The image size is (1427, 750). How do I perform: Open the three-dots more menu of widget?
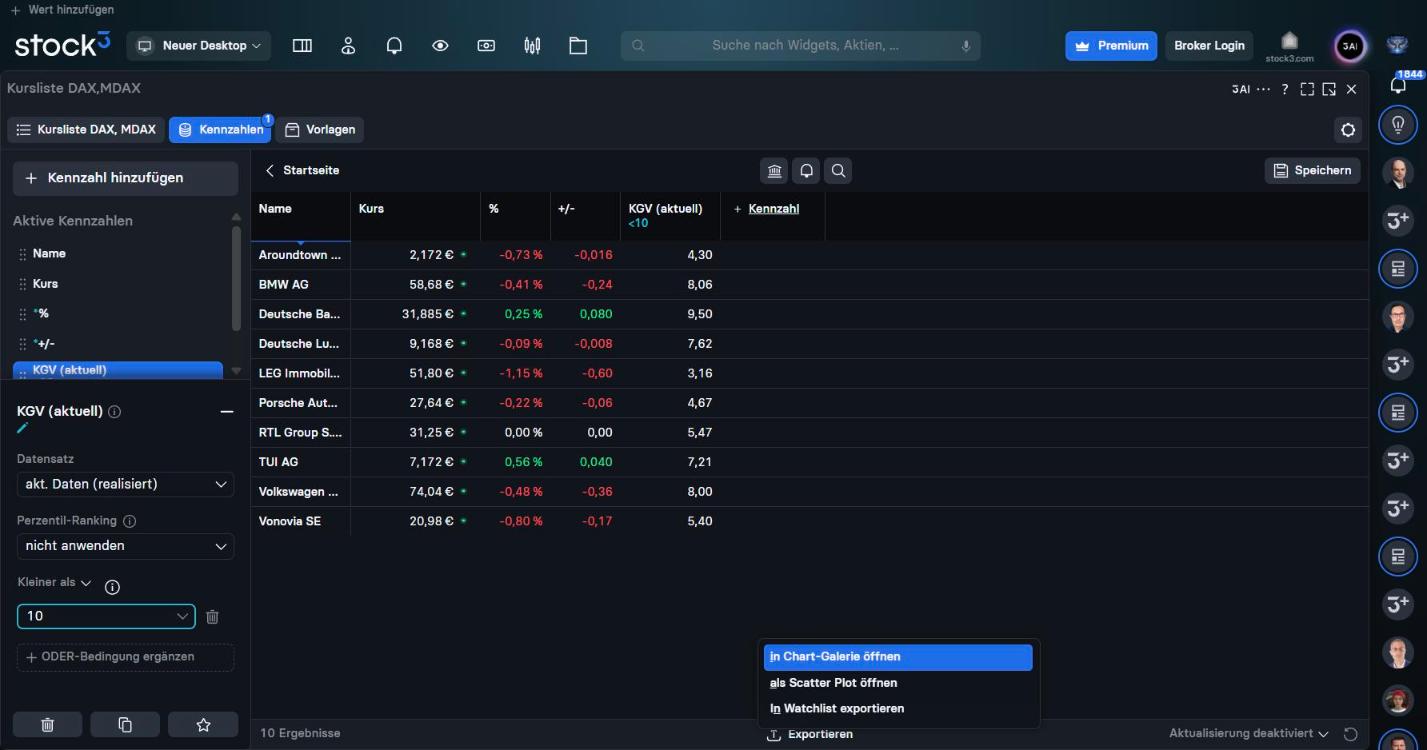pyautogui.click(x=1264, y=89)
